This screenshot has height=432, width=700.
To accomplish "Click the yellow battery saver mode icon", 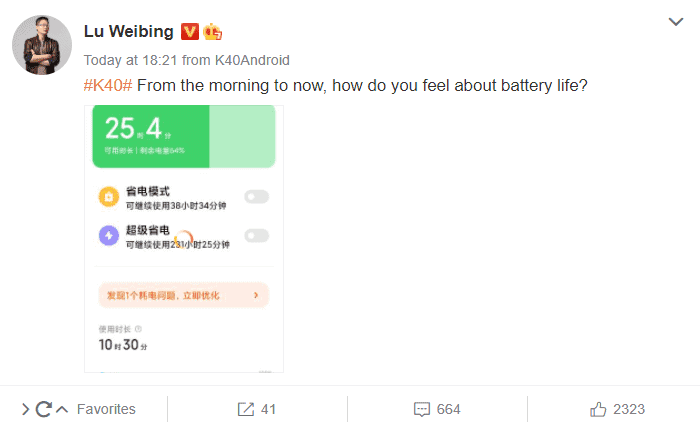I will [x=108, y=197].
